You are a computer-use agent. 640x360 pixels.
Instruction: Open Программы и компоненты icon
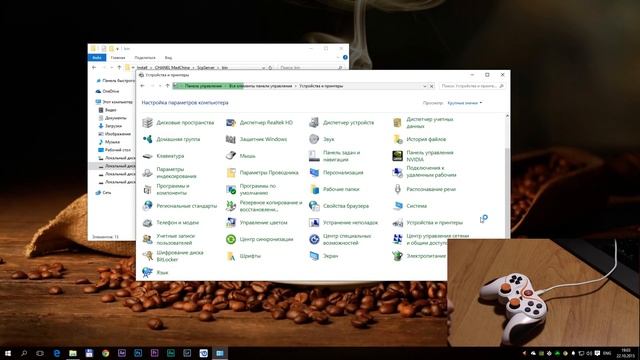[x=147, y=189]
